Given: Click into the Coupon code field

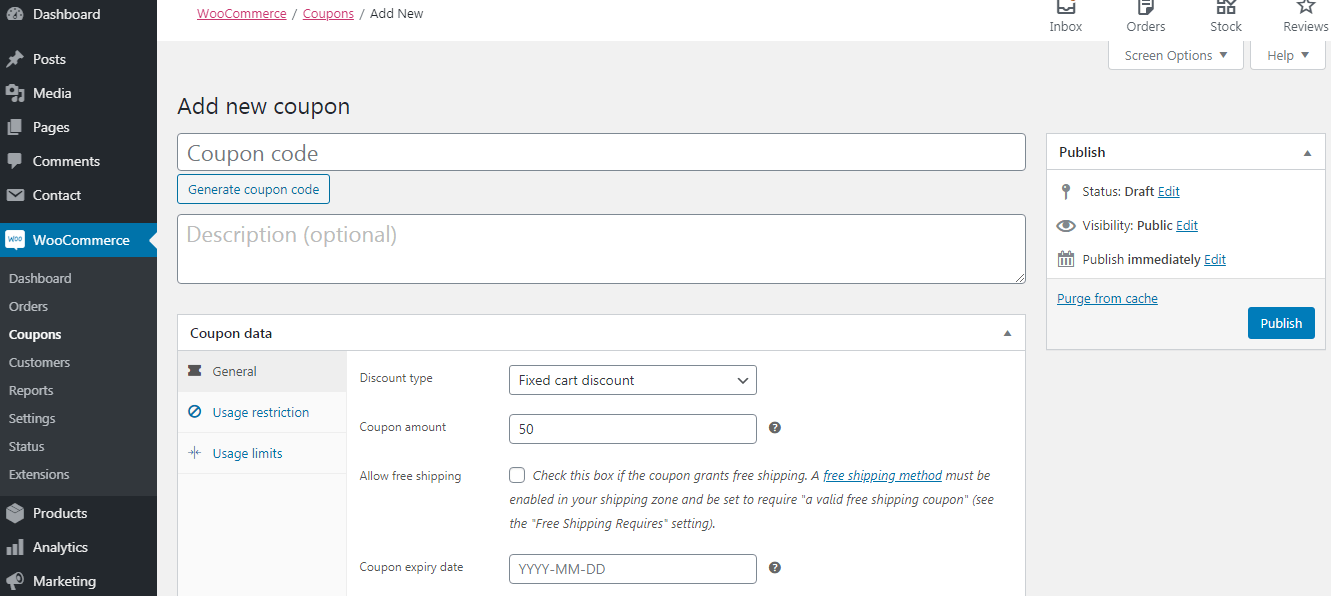Looking at the screenshot, I should [601, 153].
